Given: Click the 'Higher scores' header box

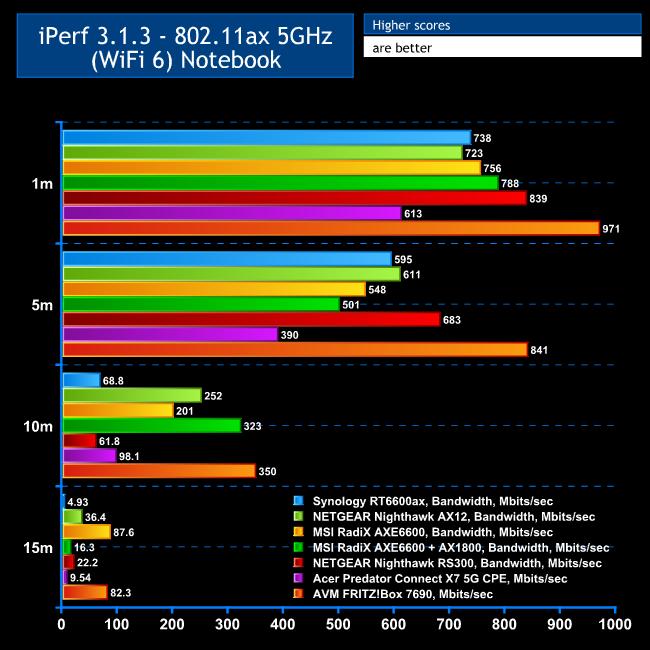Looking at the screenshot, I should coord(502,25).
